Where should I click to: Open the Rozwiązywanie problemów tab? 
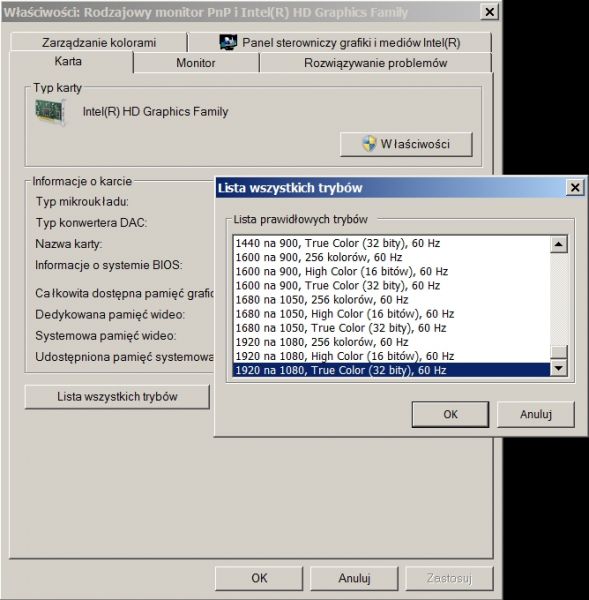tap(375, 63)
